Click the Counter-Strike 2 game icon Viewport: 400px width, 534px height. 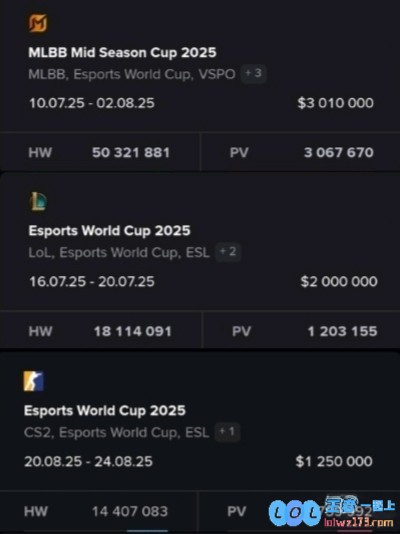tap(33, 381)
